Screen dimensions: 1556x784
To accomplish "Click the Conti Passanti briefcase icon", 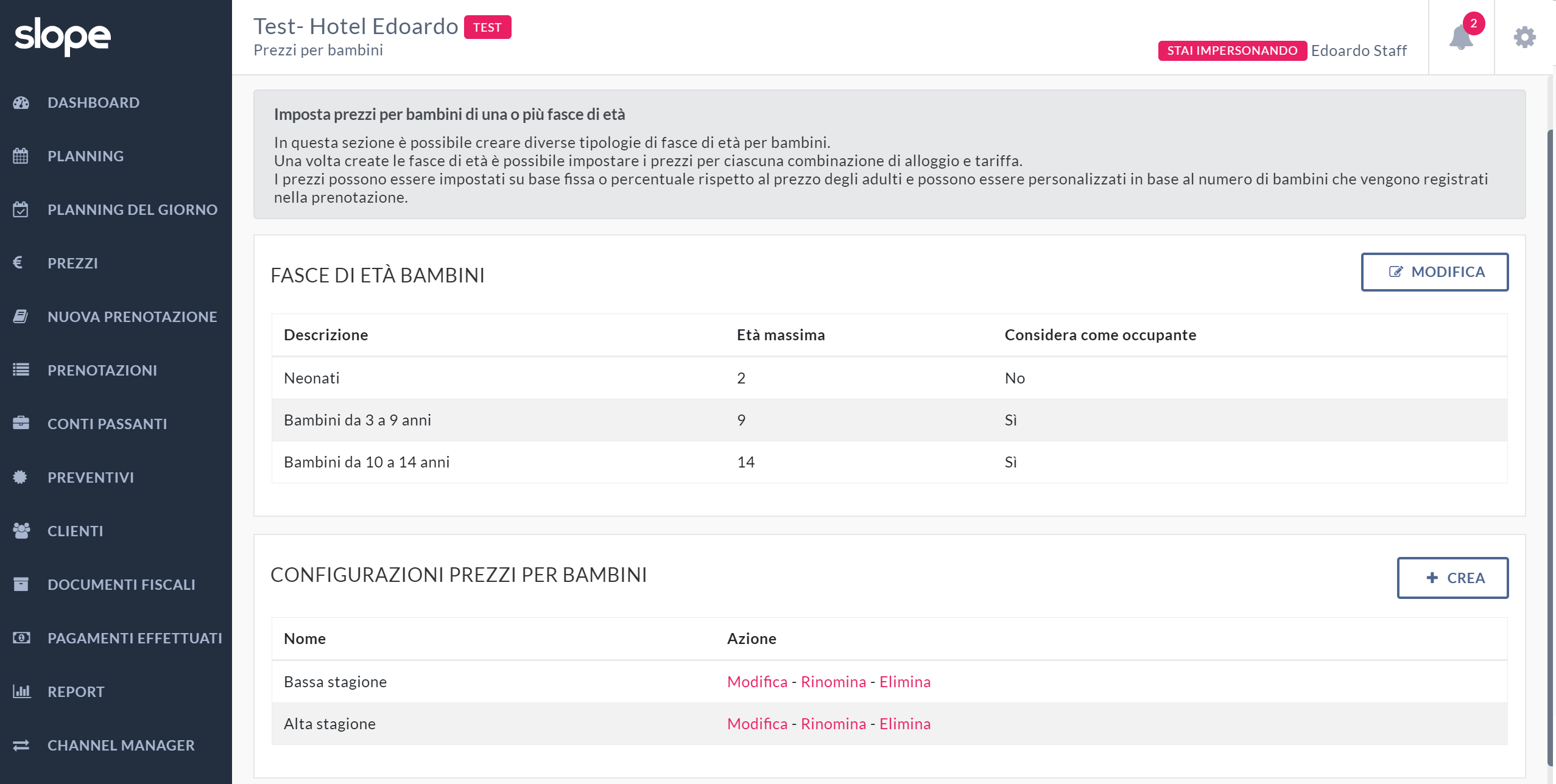I will click(x=21, y=423).
